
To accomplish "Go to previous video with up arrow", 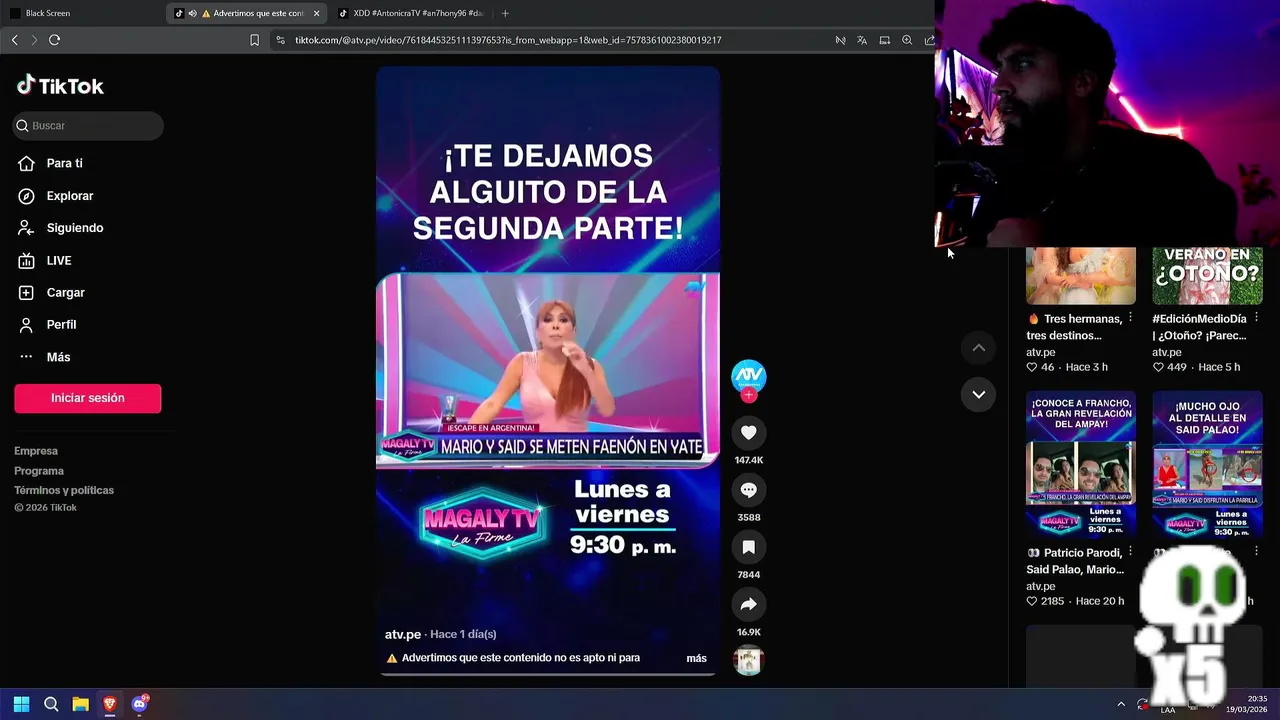I will [978, 348].
